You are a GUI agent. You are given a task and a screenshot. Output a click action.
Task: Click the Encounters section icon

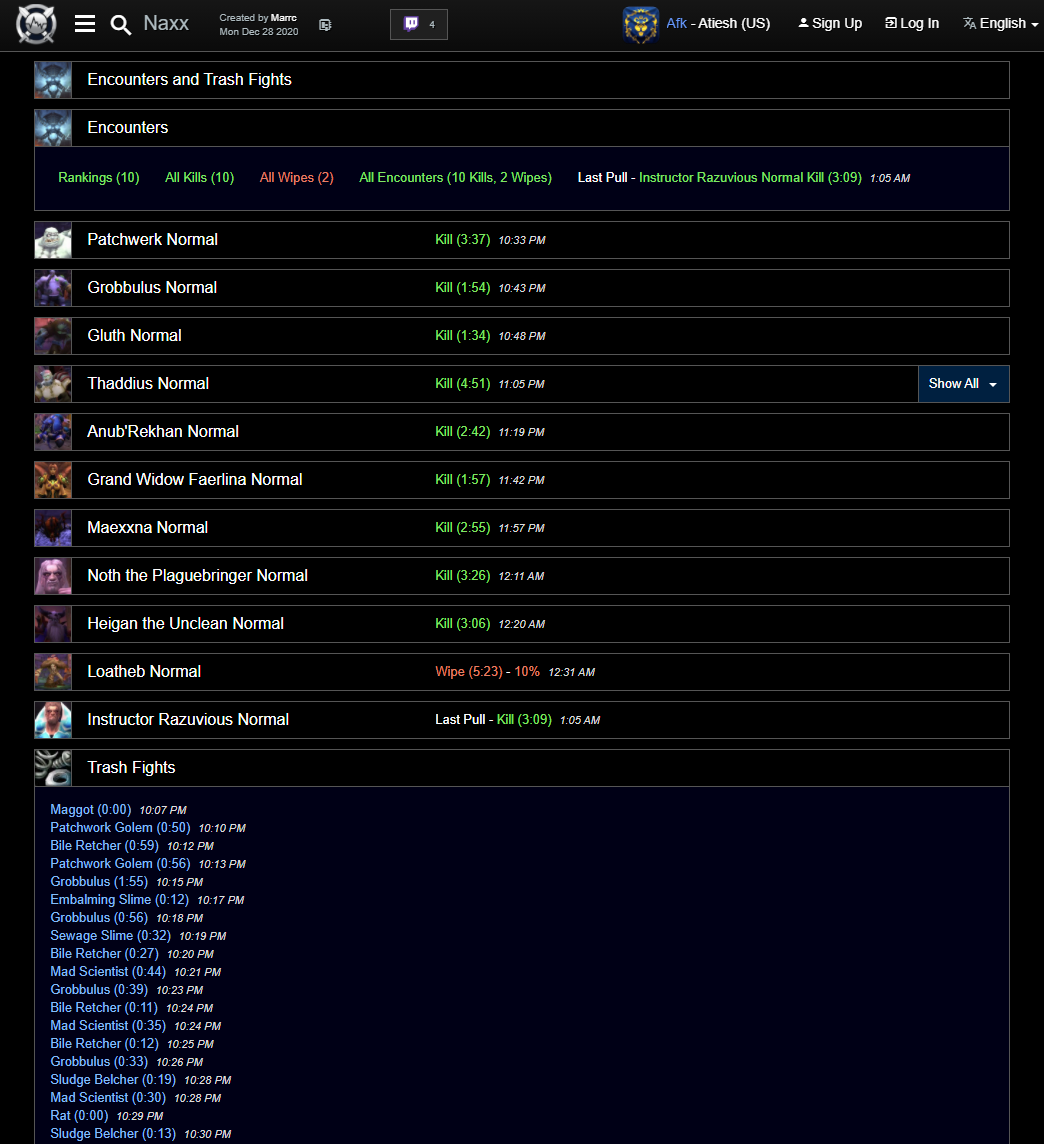(53, 128)
